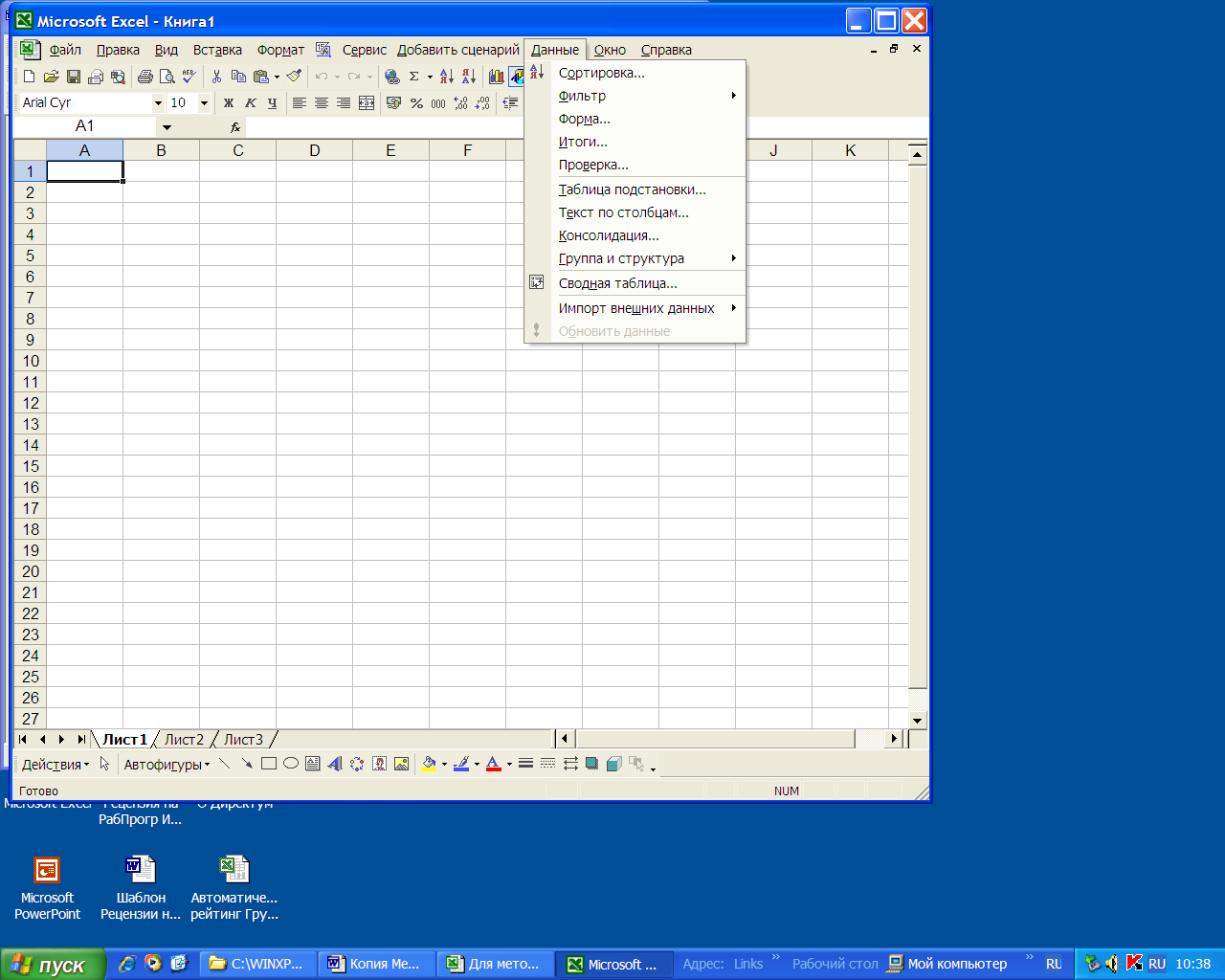Insert a Text Box from drawing toolbar
The image size is (1225, 980).
pos(313,764)
